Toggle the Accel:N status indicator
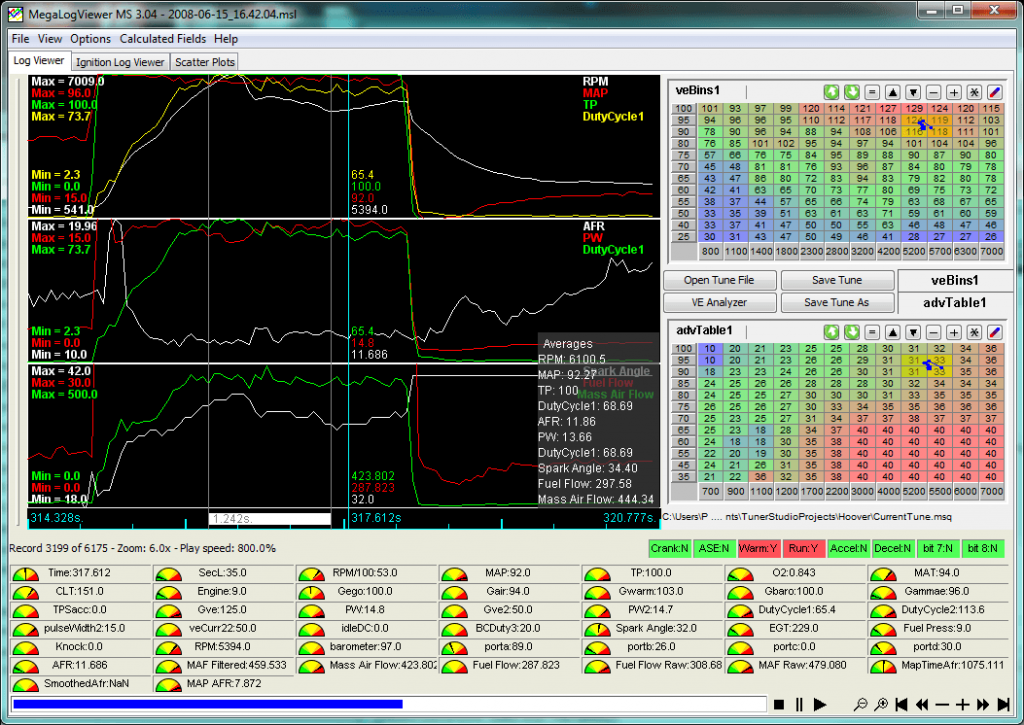 (850, 548)
